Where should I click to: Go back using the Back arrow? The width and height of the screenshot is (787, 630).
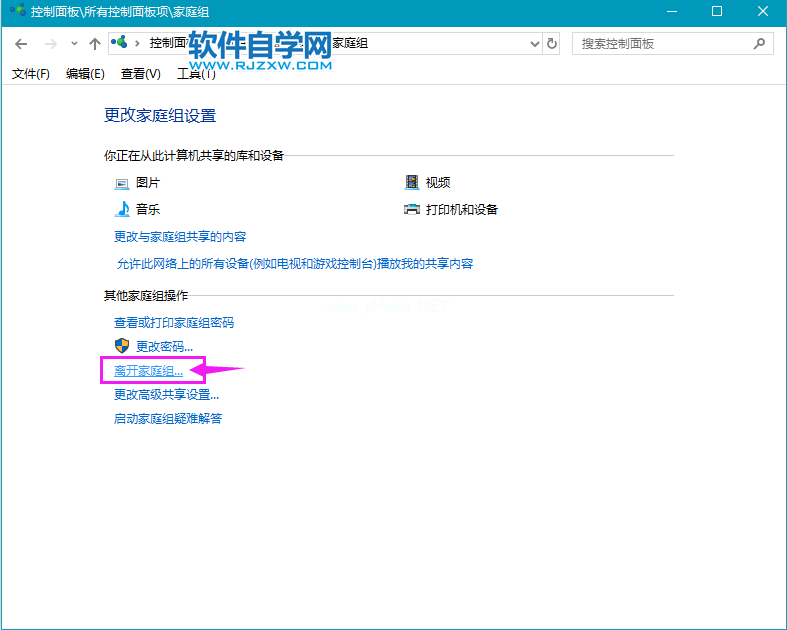[21, 44]
